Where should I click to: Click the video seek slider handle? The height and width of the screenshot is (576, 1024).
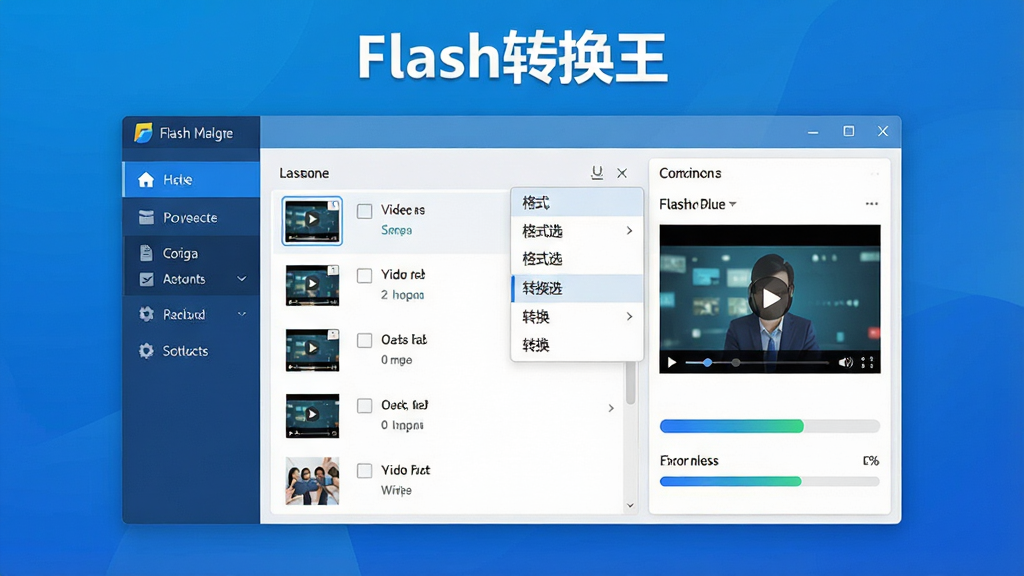click(x=707, y=362)
